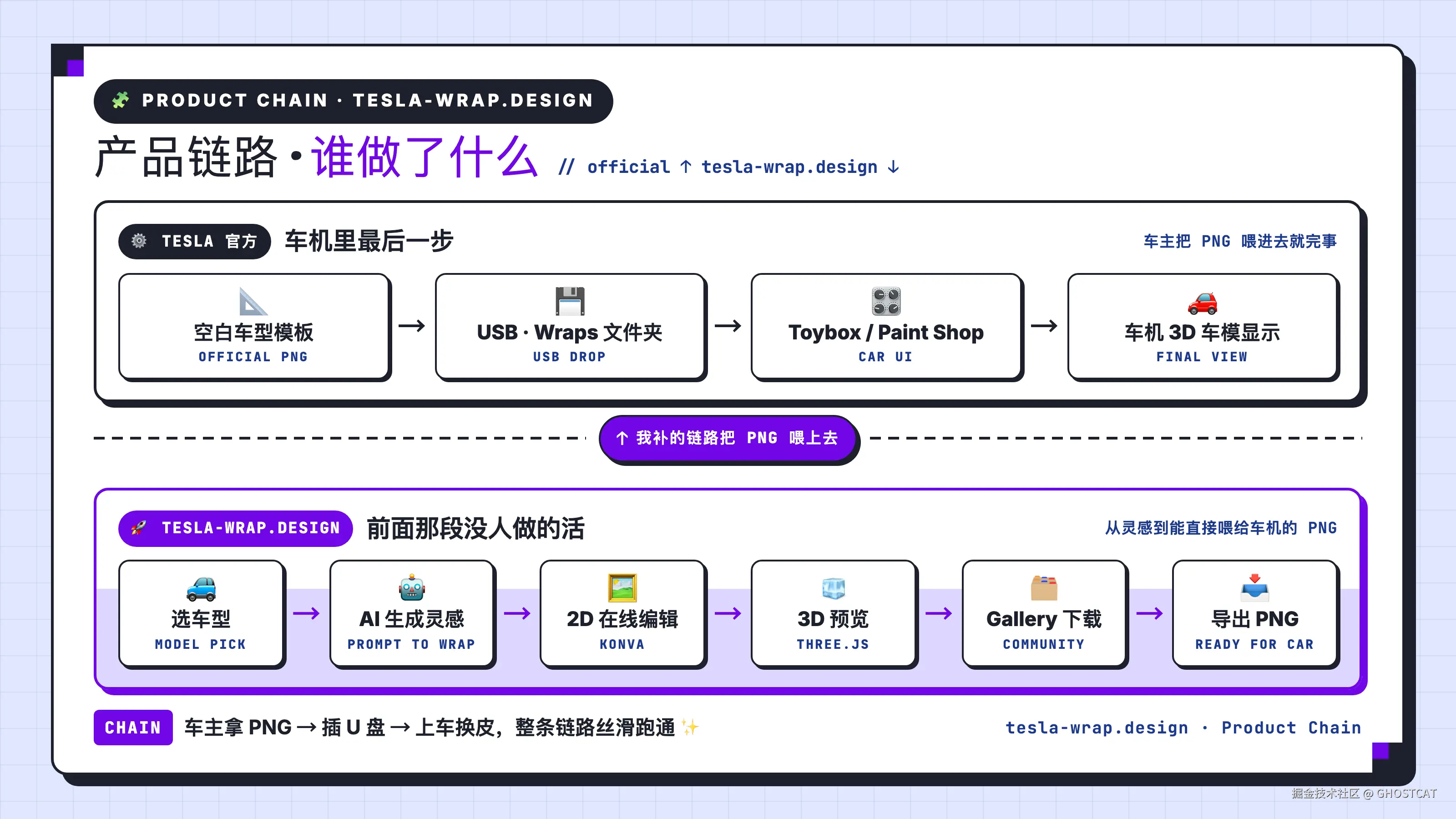Click the USB · Wraps 文件夹 title
Viewport: 1456px width, 819px height.
pos(570,332)
